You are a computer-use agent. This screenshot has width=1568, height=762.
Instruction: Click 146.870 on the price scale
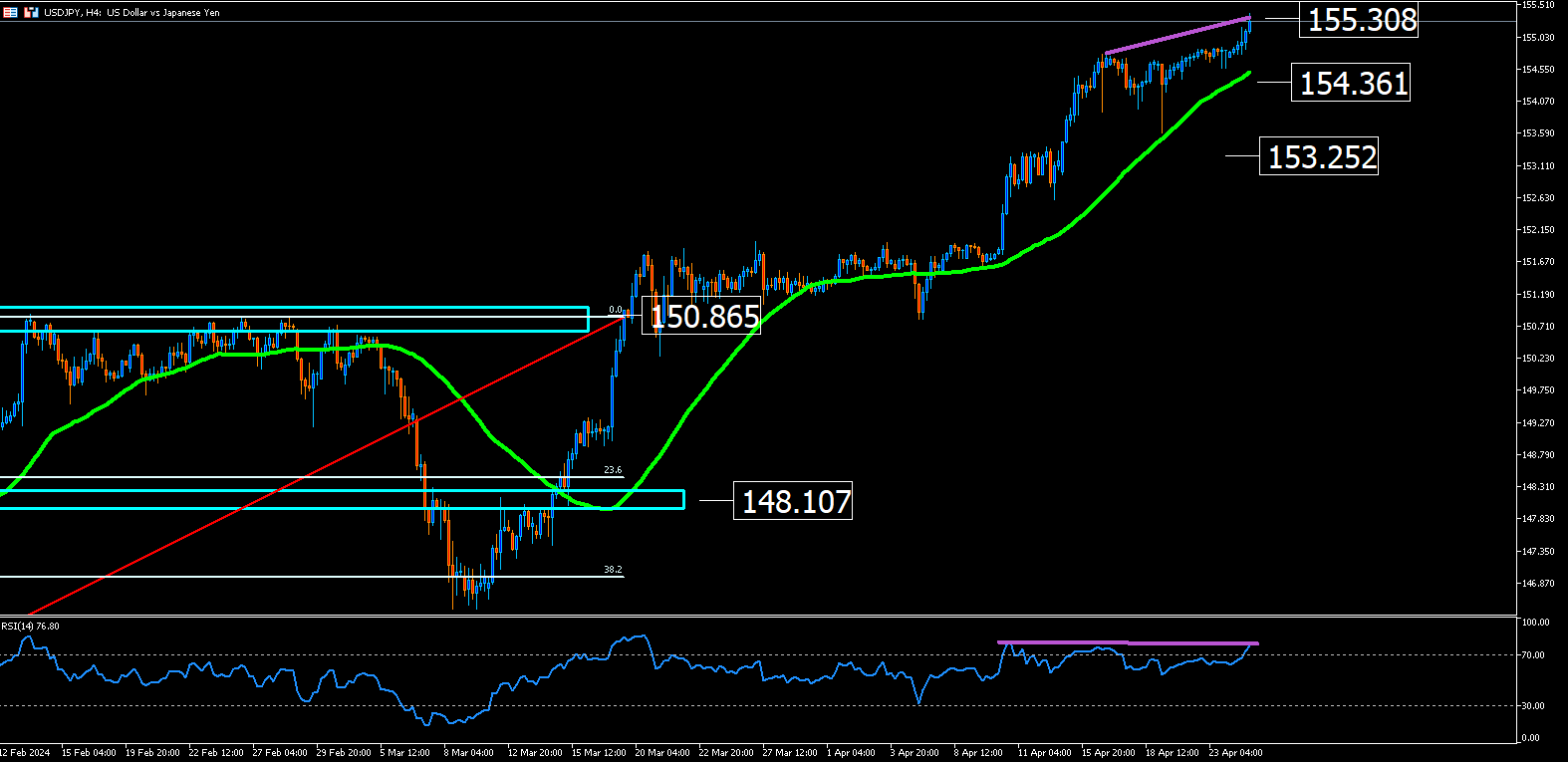pos(1538,584)
